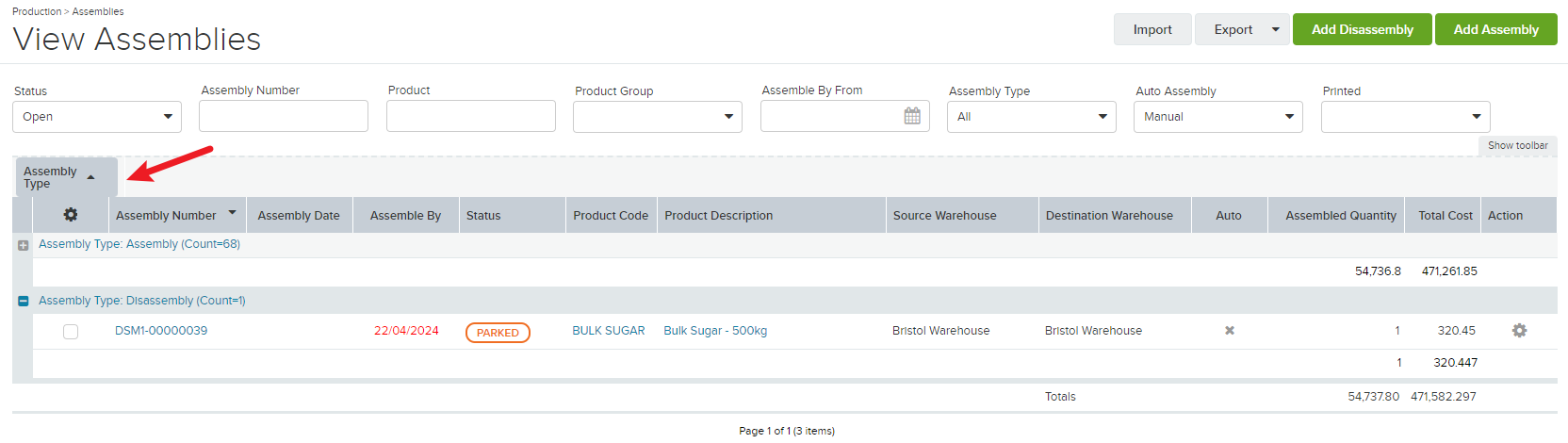Click the Add Assembly button

1496,29
